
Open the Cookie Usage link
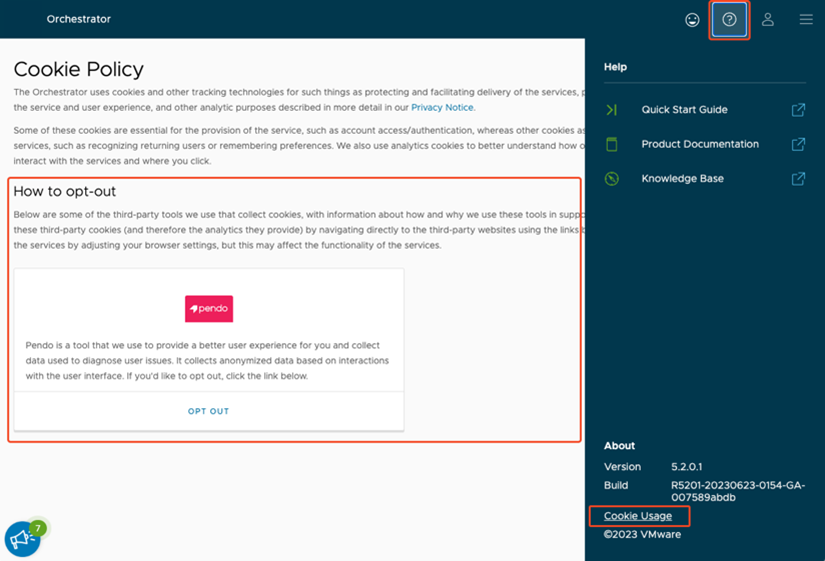(638, 516)
